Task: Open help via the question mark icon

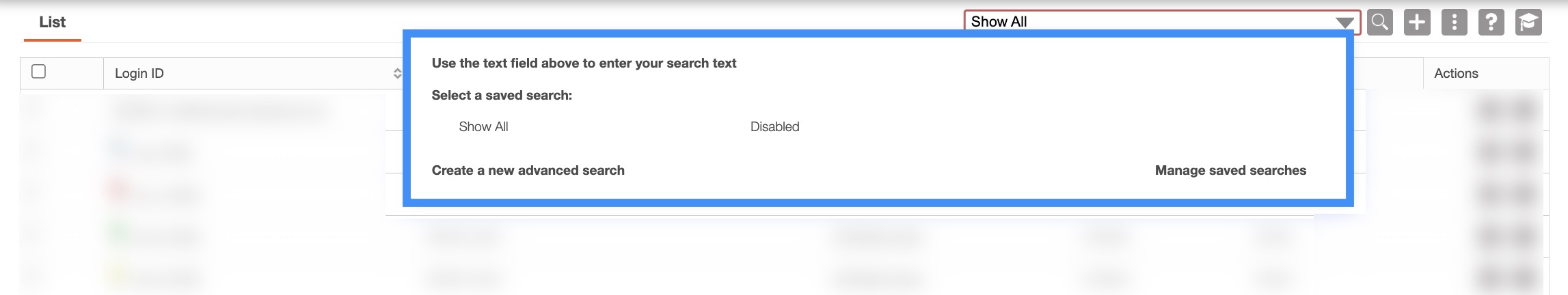Action: tap(1491, 22)
